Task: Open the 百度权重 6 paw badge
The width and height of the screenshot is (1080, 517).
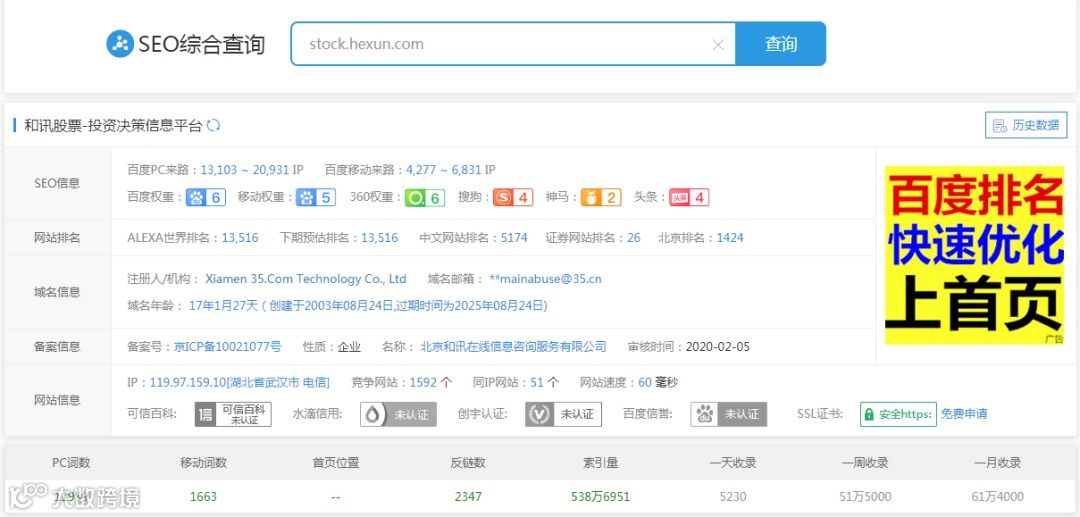Action: click(206, 198)
